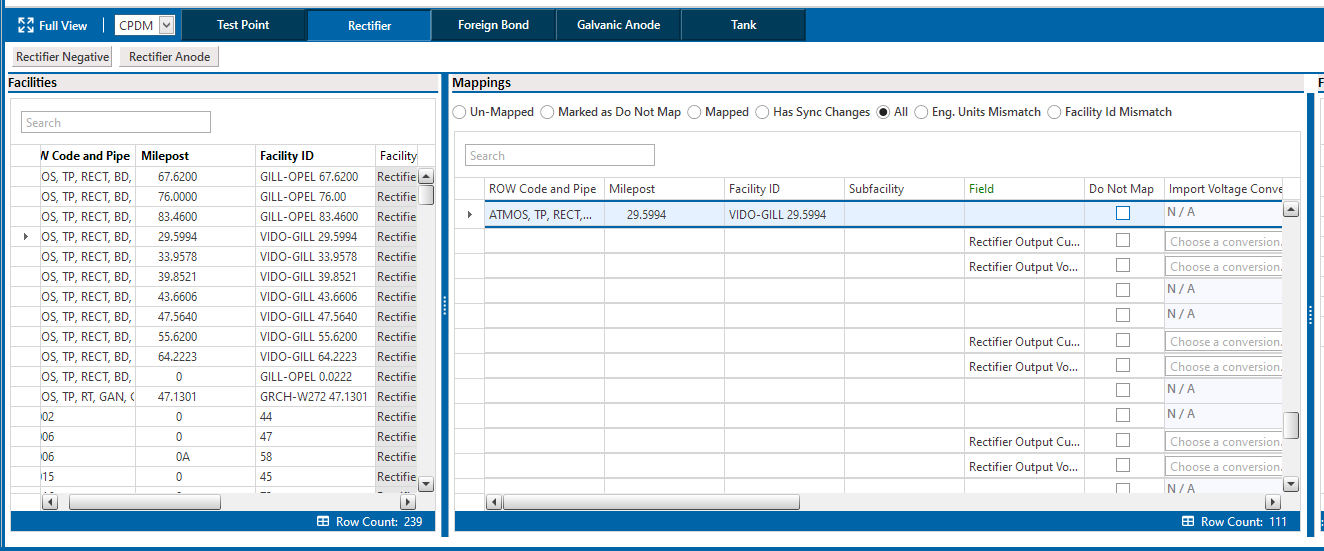Viewport: 1324px width, 551px height.
Task: Choose Has Sync Changes filter
Action: coord(763,112)
